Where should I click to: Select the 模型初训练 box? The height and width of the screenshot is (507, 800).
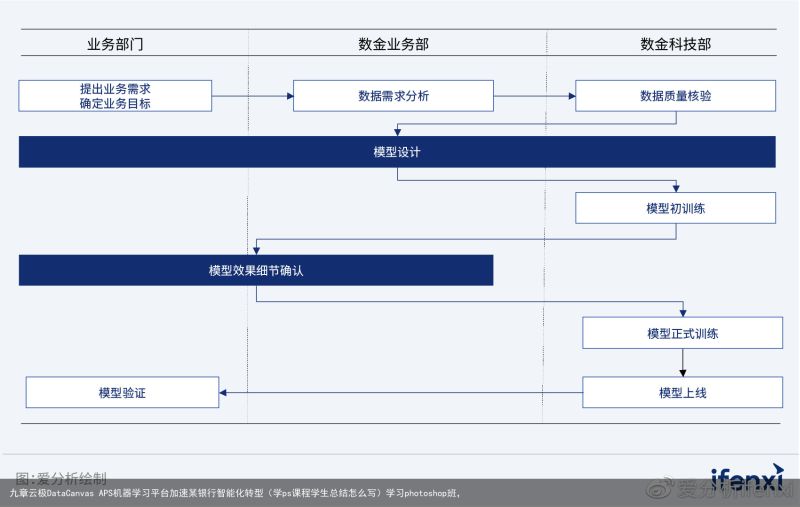pyautogui.click(x=676, y=208)
